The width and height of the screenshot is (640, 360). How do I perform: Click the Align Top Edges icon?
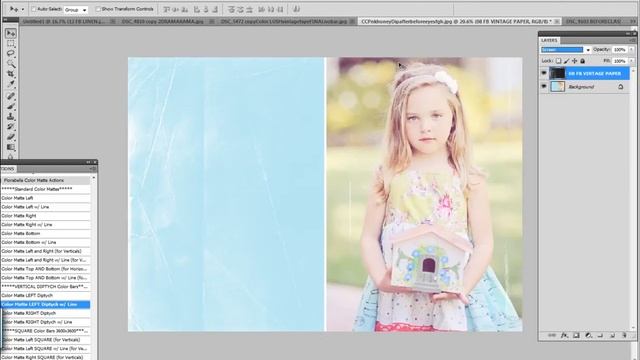point(167,9)
